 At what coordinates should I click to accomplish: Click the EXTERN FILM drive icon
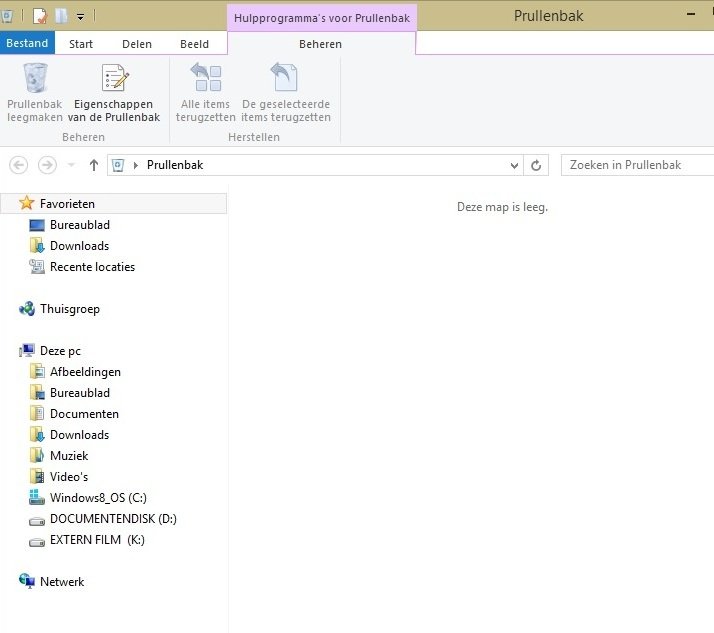37,542
